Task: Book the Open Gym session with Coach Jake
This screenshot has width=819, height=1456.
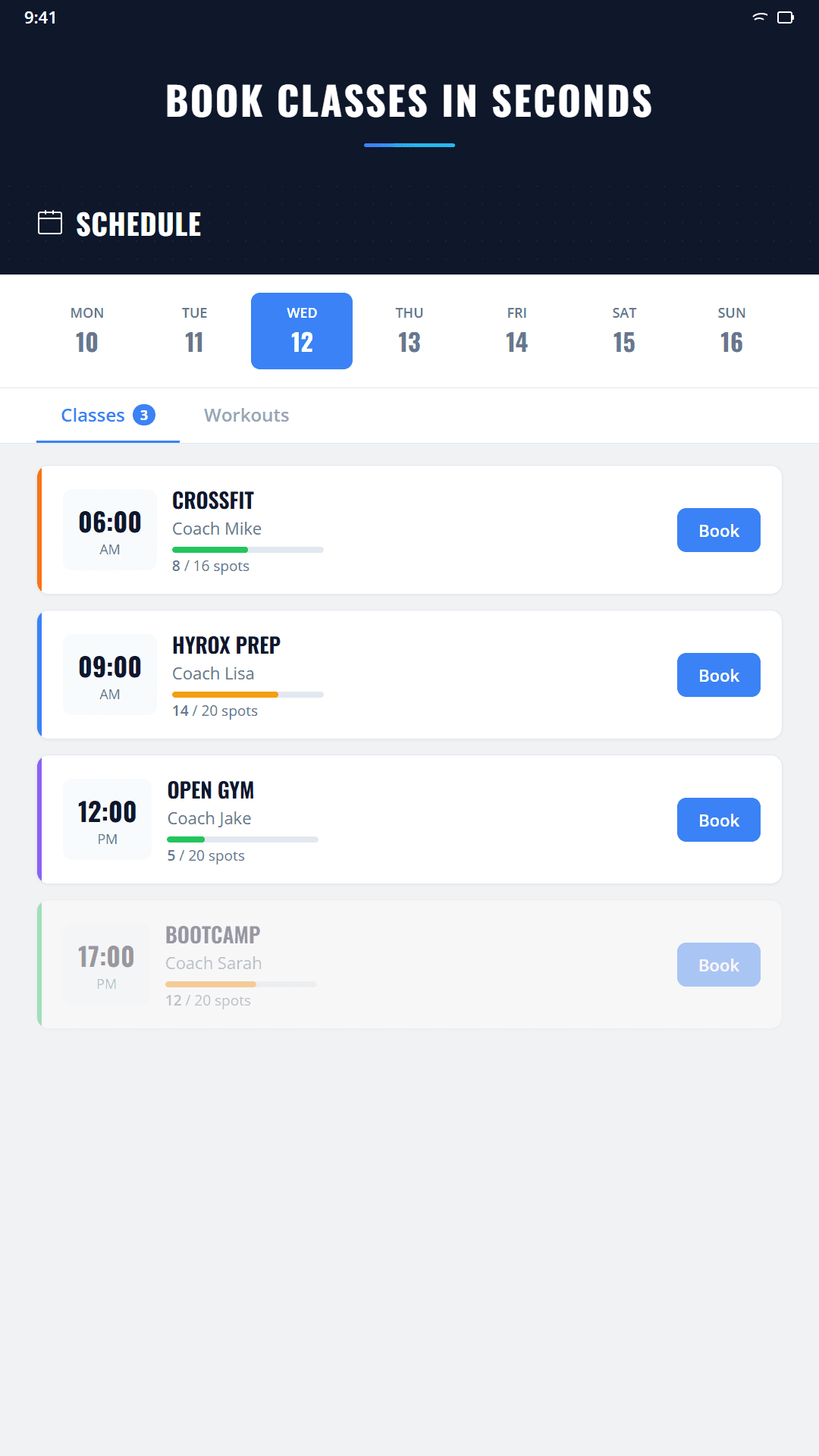Action: pos(718,819)
